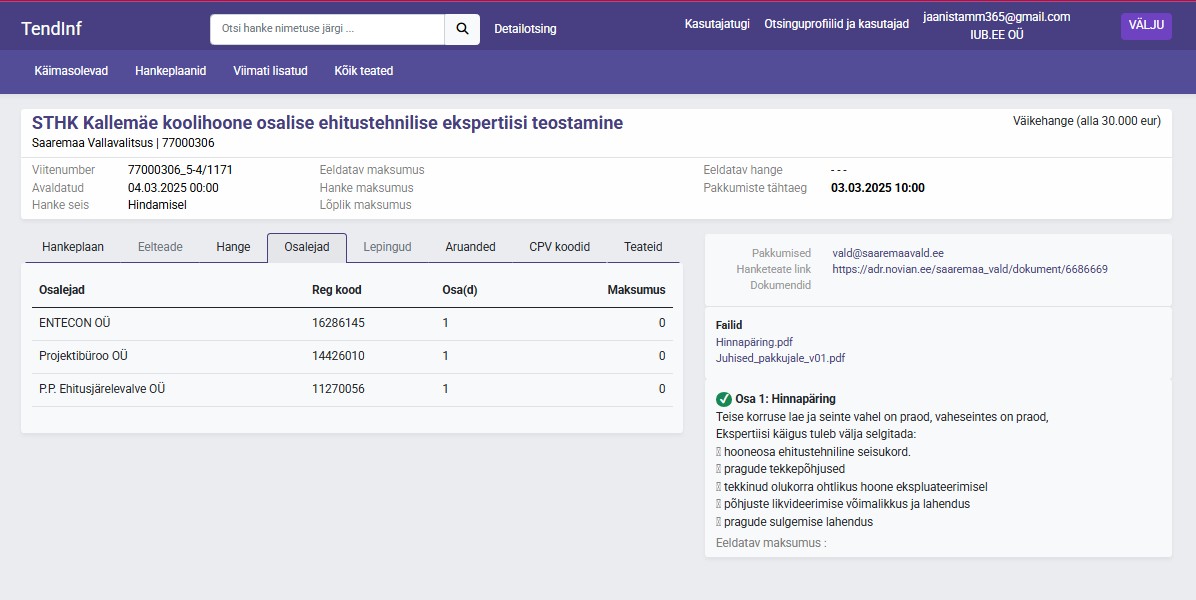
Task: Switch to the Hankeplaan tab
Action: (x=73, y=247)
